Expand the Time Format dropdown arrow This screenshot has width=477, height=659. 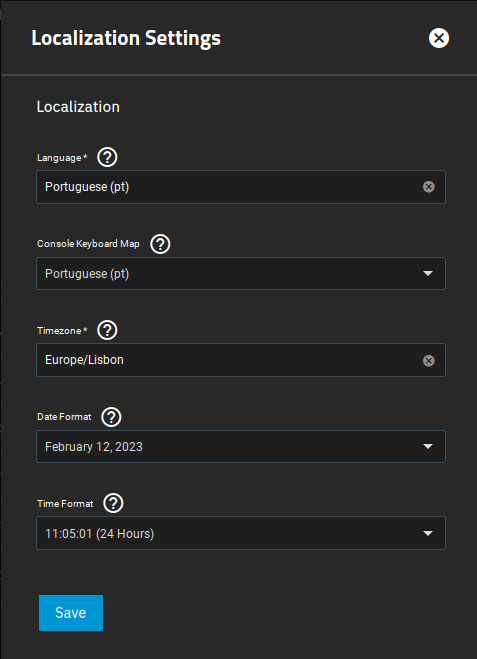coord(428,533)
